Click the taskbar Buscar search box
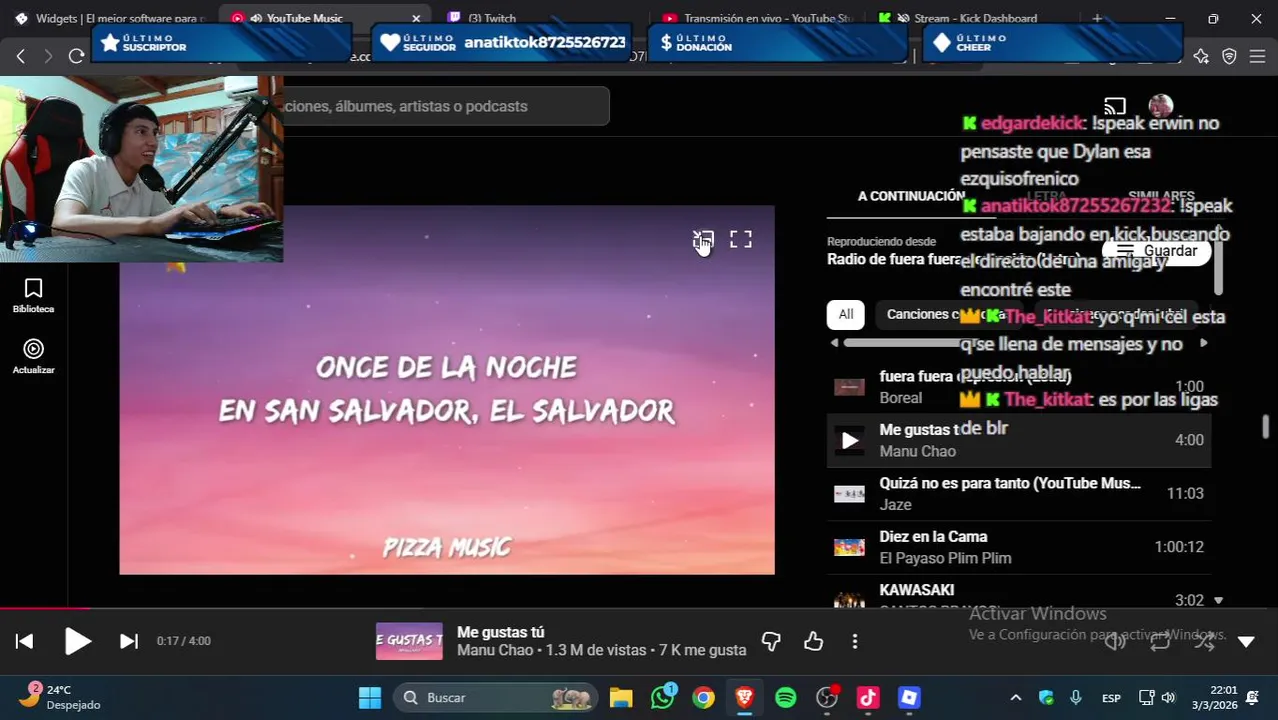This screenshot has width=1278, height=720. (496, 698)
